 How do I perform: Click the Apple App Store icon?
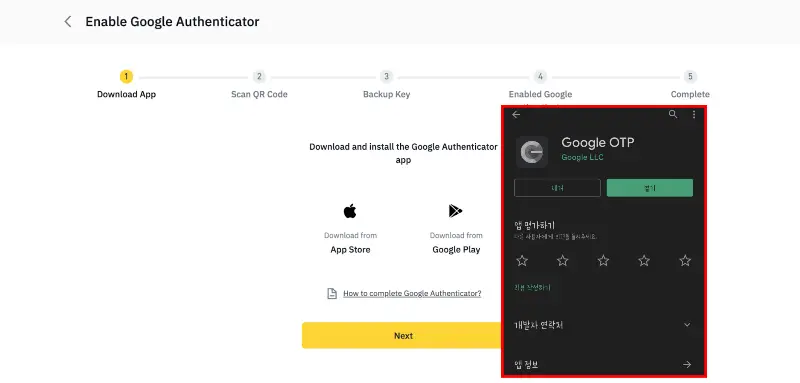[x=350, y=211]
